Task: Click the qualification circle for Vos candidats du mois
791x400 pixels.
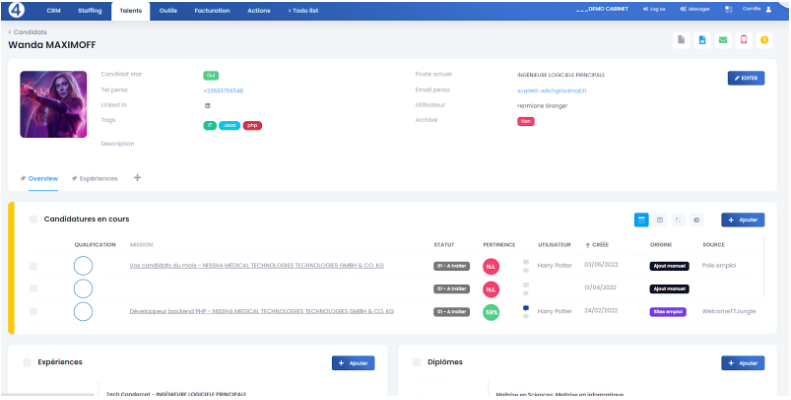Action: pyautogui.click(x=83, y=266)
